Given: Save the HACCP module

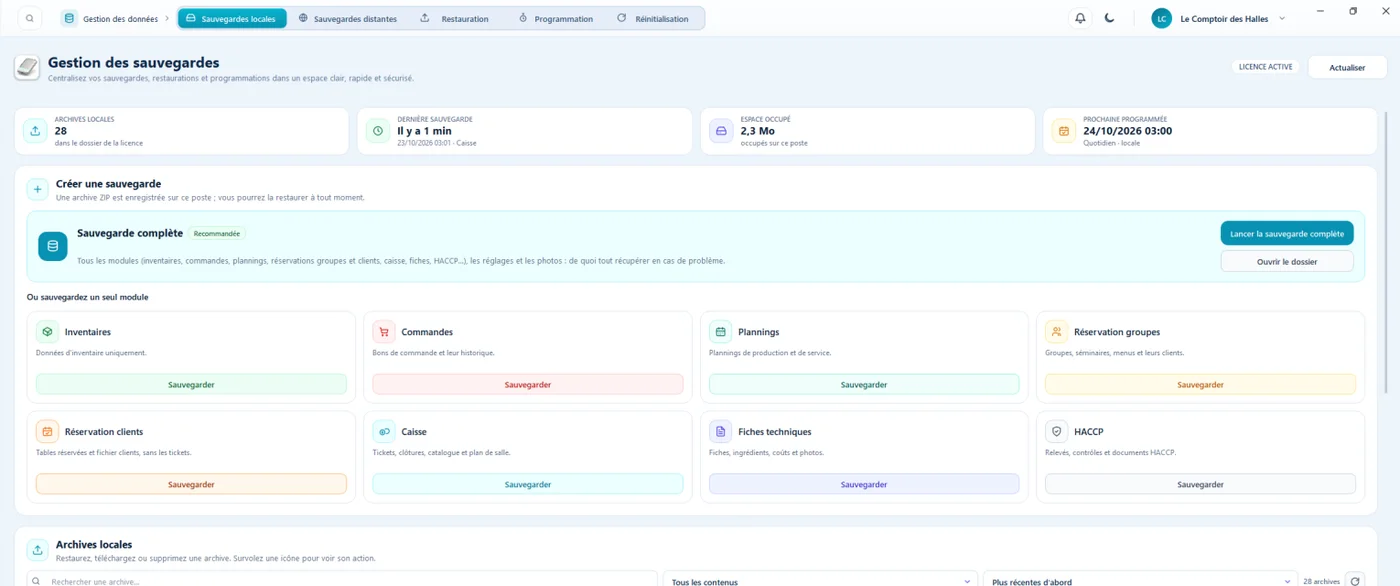Looking at the screenshot, I should tap(1201, 484).
